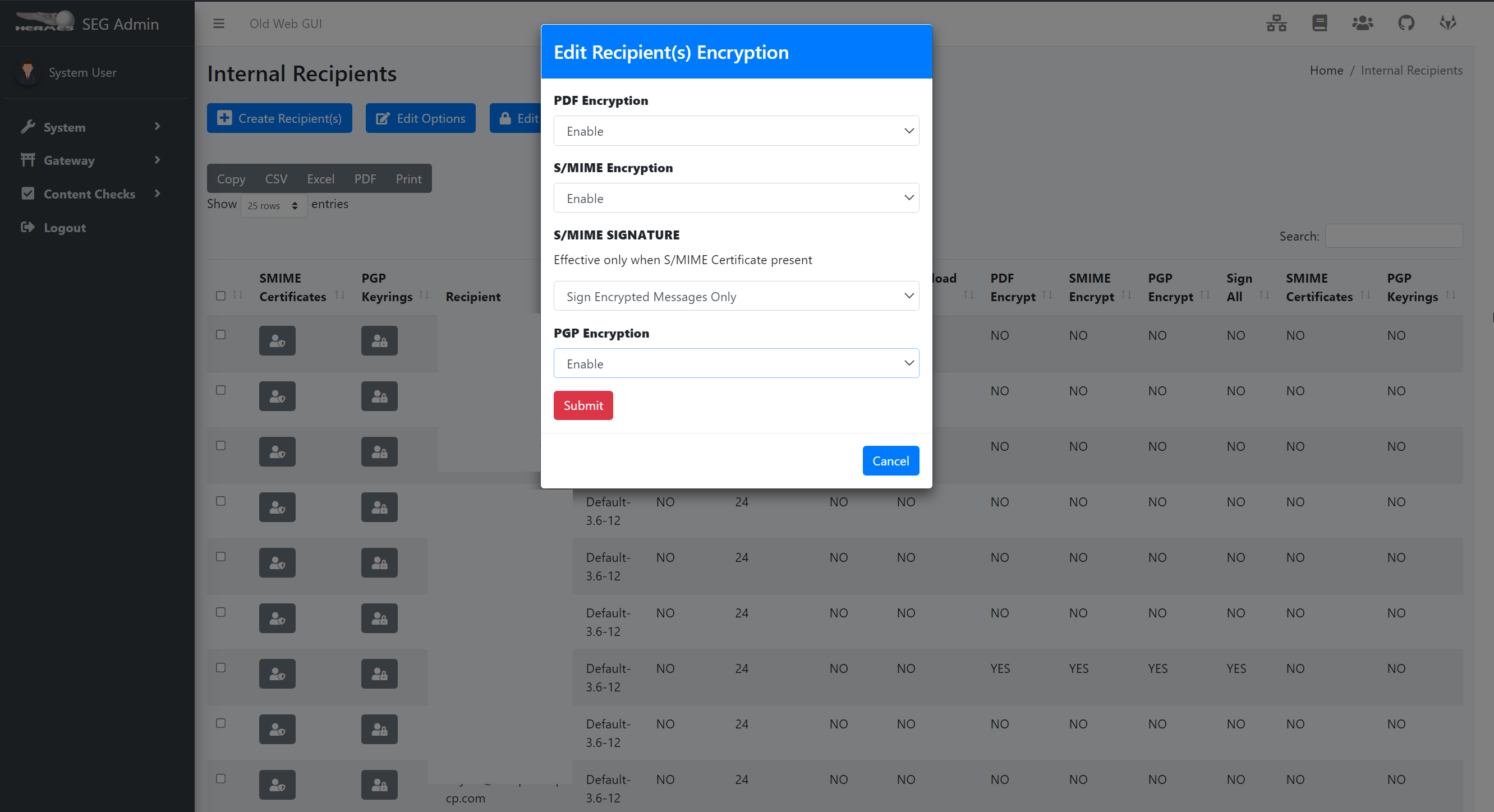1494x812 pixels.
Task: Open the S/MIME Encryption dropdown
Action: [736, 198]
